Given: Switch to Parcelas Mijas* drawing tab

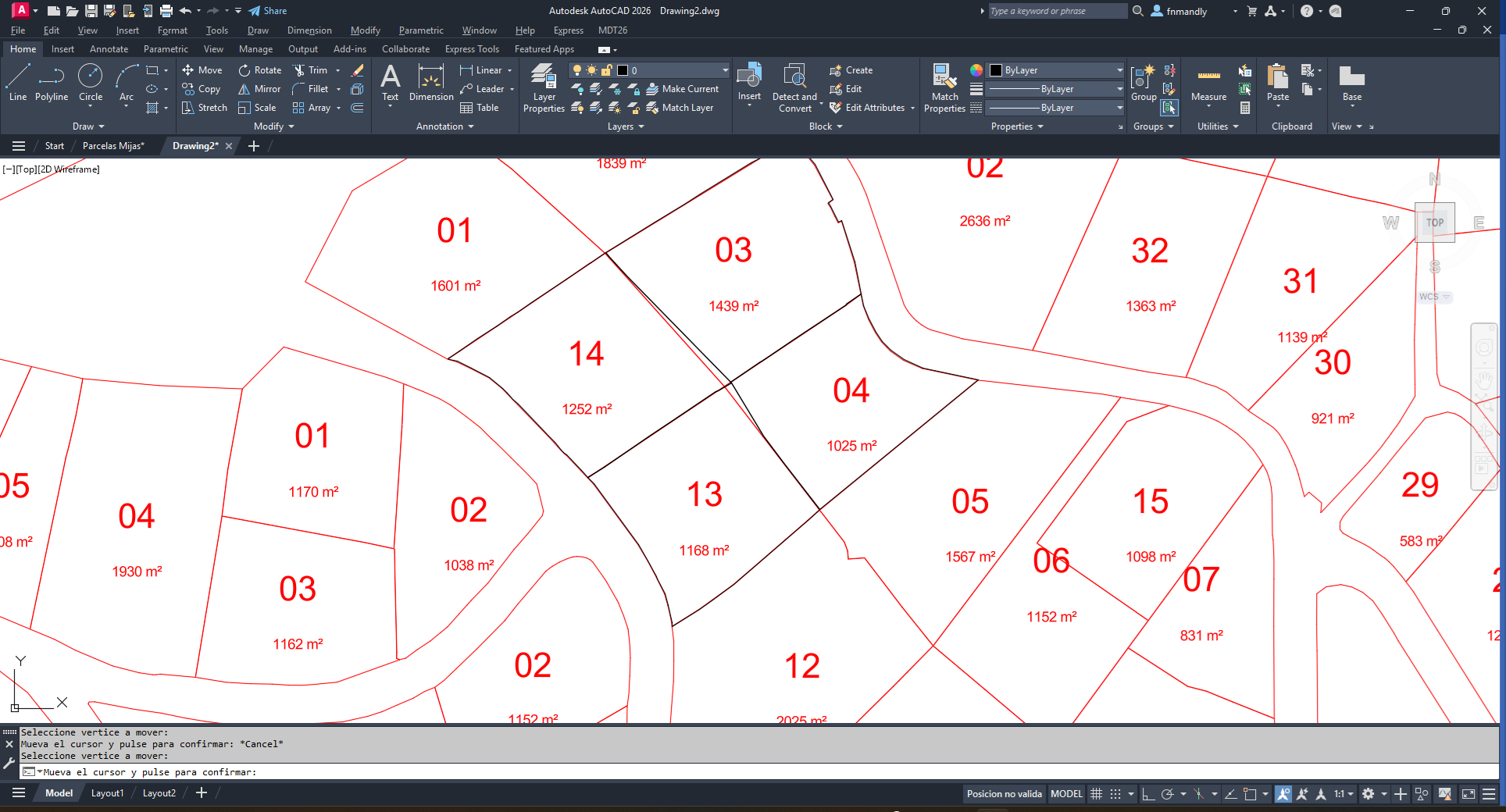Looking at the screenshot, I should [x=113, y=146].
